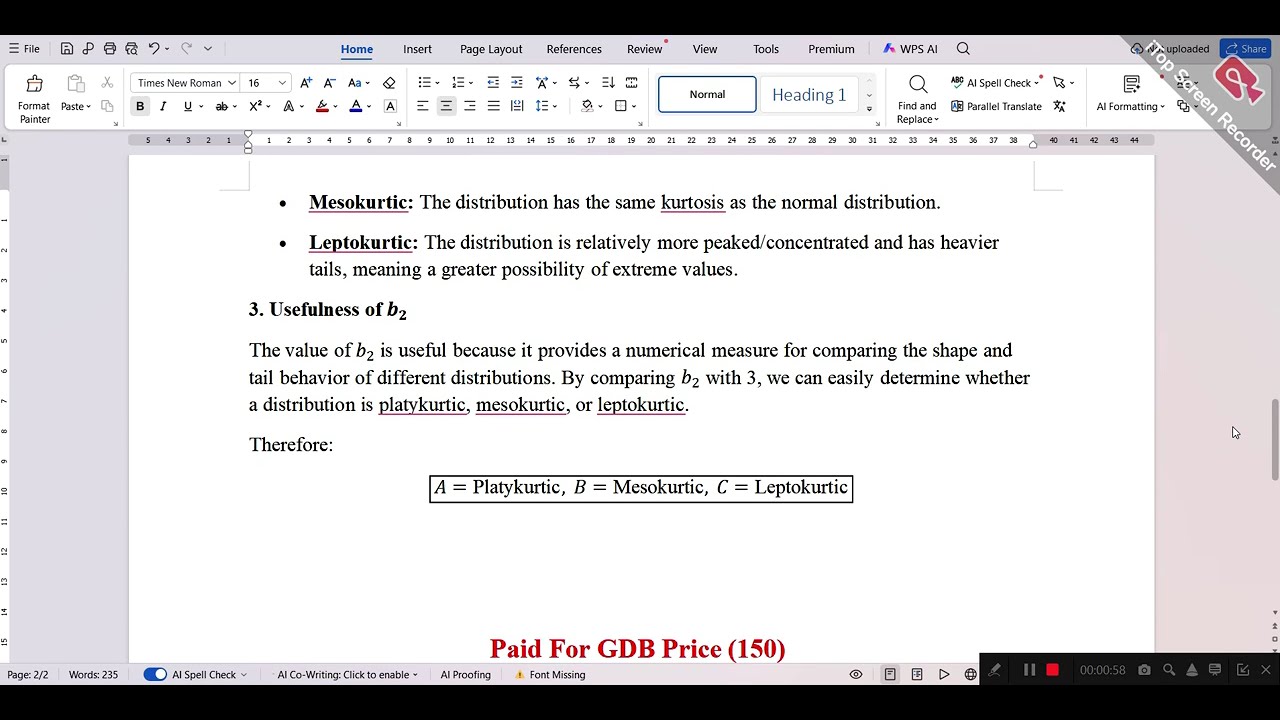Image resolution: width=1280 pixels, height=720 pixels.
Task: Expand AI Co-Writing status bar dropdown
Action: 415,674
